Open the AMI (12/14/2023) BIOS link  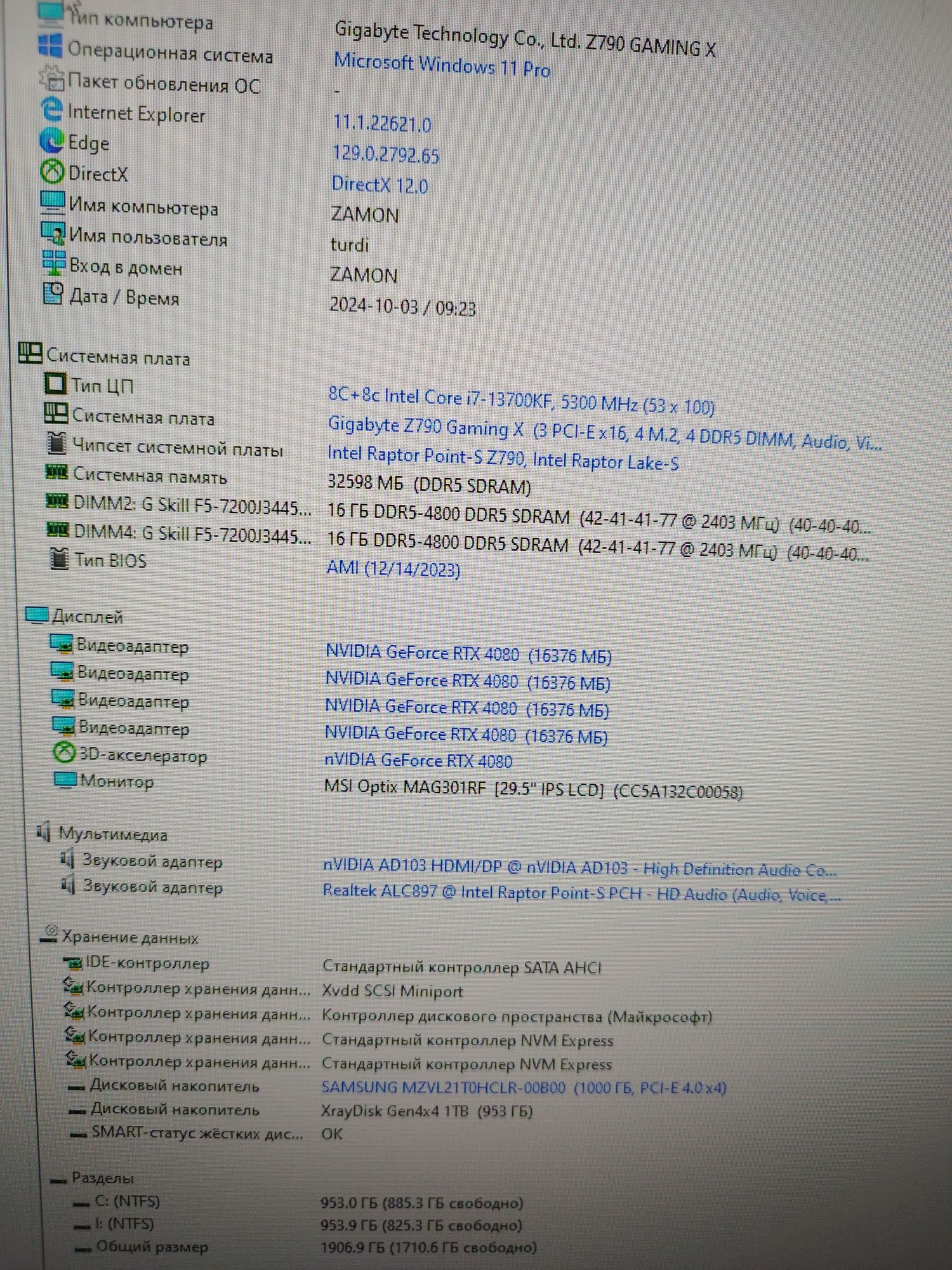[393, 567]
